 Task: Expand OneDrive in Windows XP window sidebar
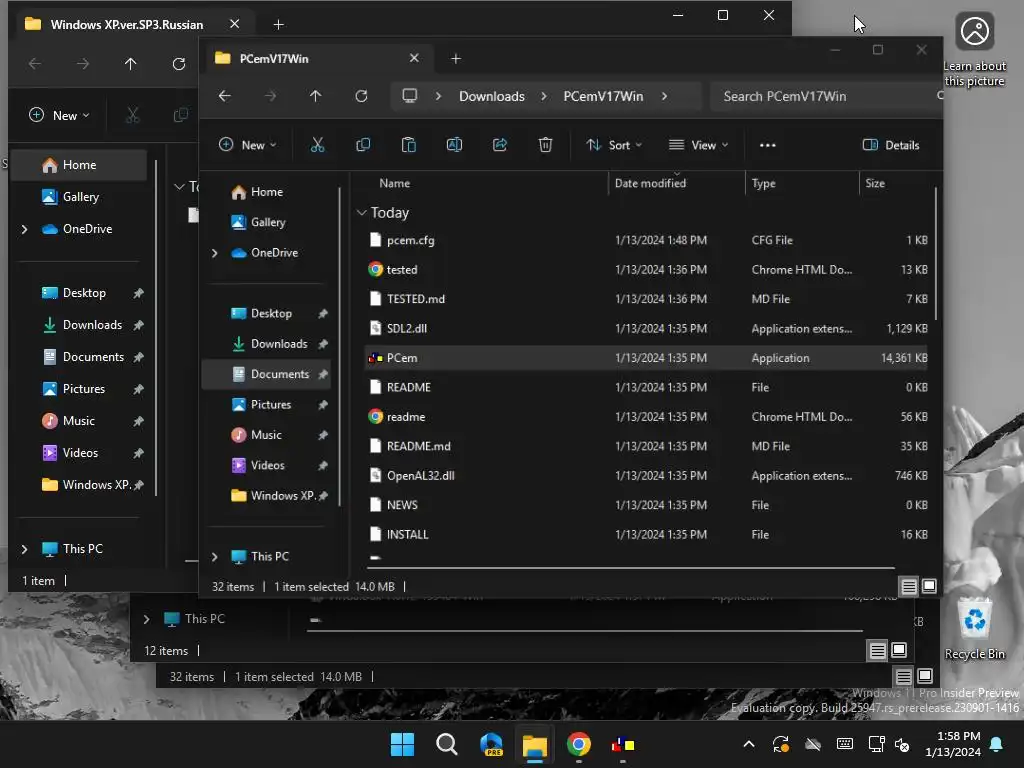(24, 229)
